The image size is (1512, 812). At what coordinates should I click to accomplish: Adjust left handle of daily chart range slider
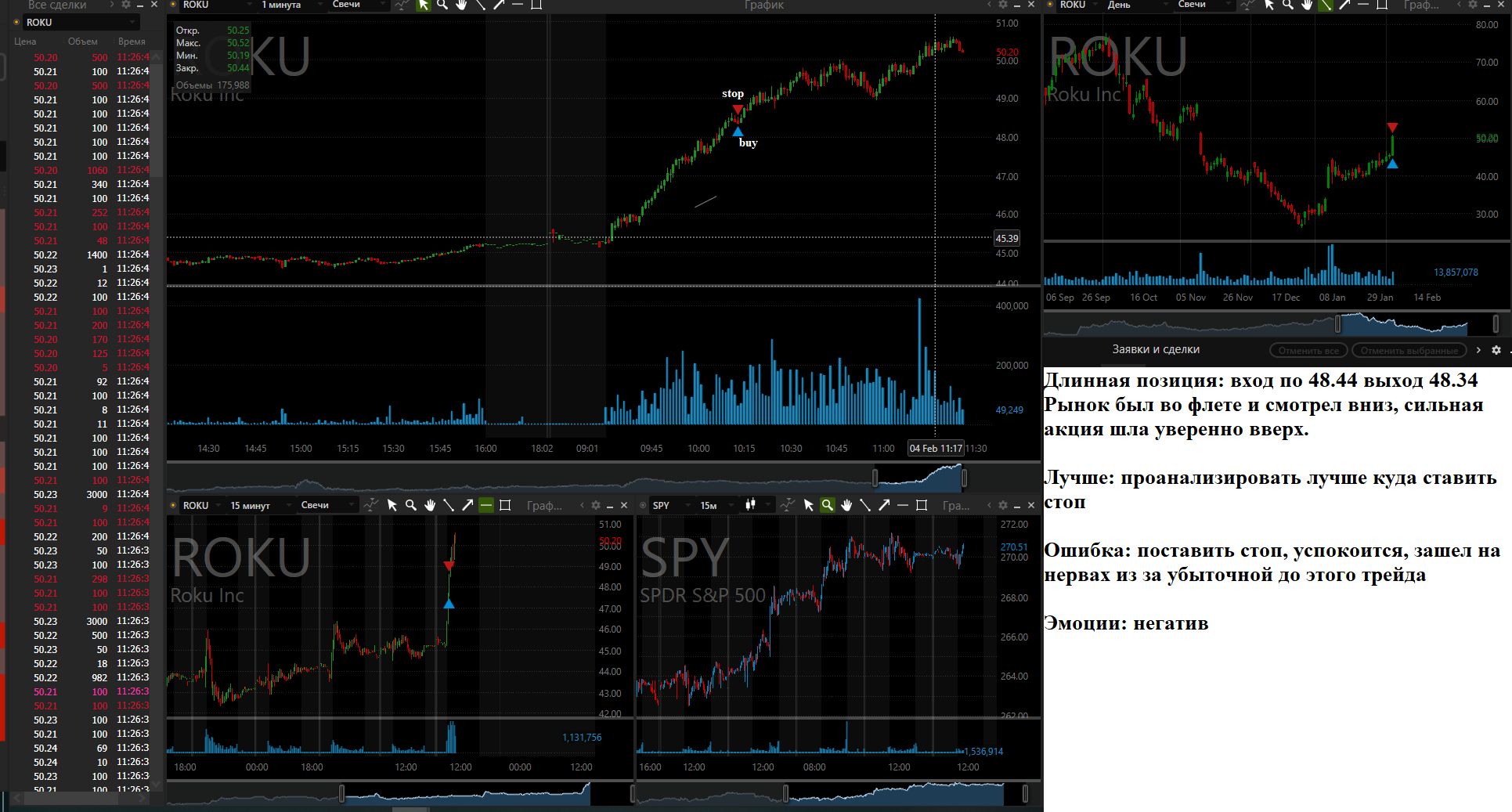(x=1337, y=323)
